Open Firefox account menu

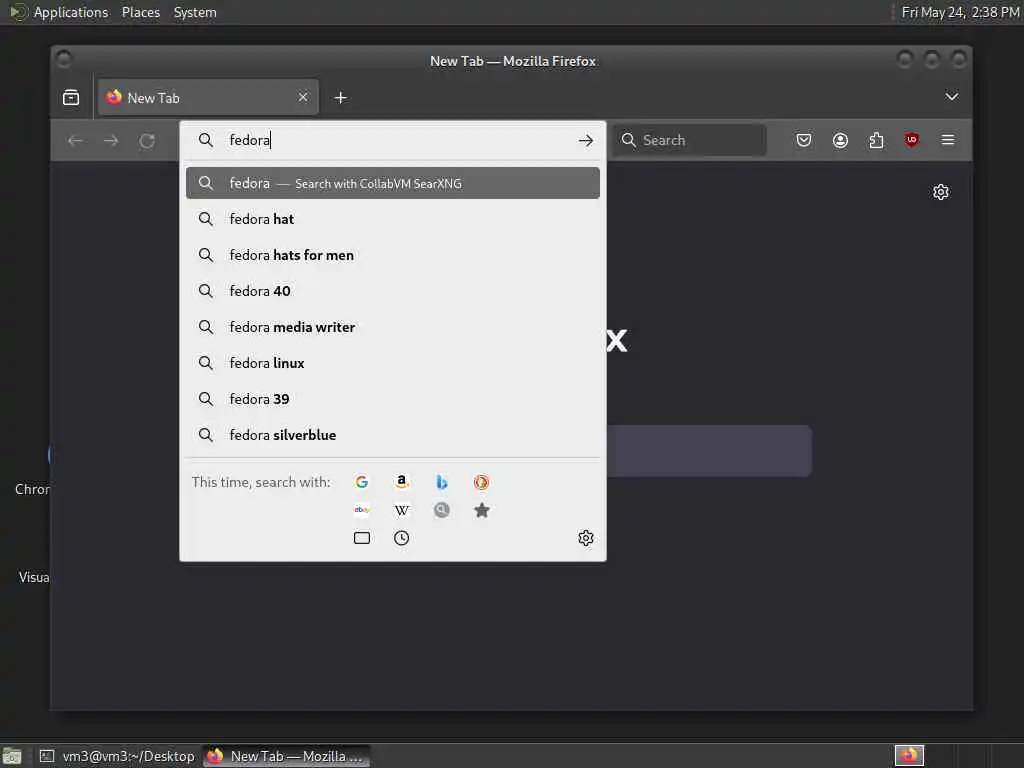click(x=840, y=140)
